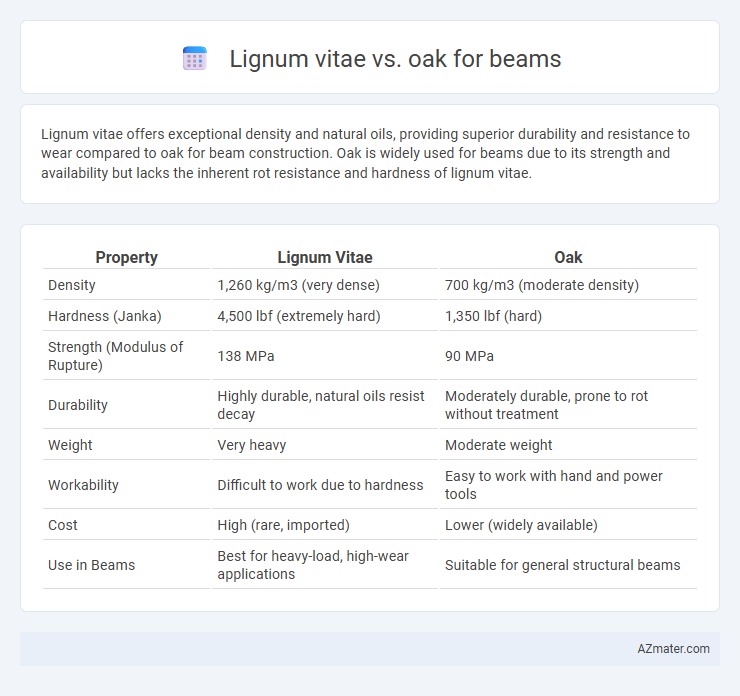Click 'Lower (widely available)' cell
The image size is (740, 696).
click(521, 525)
